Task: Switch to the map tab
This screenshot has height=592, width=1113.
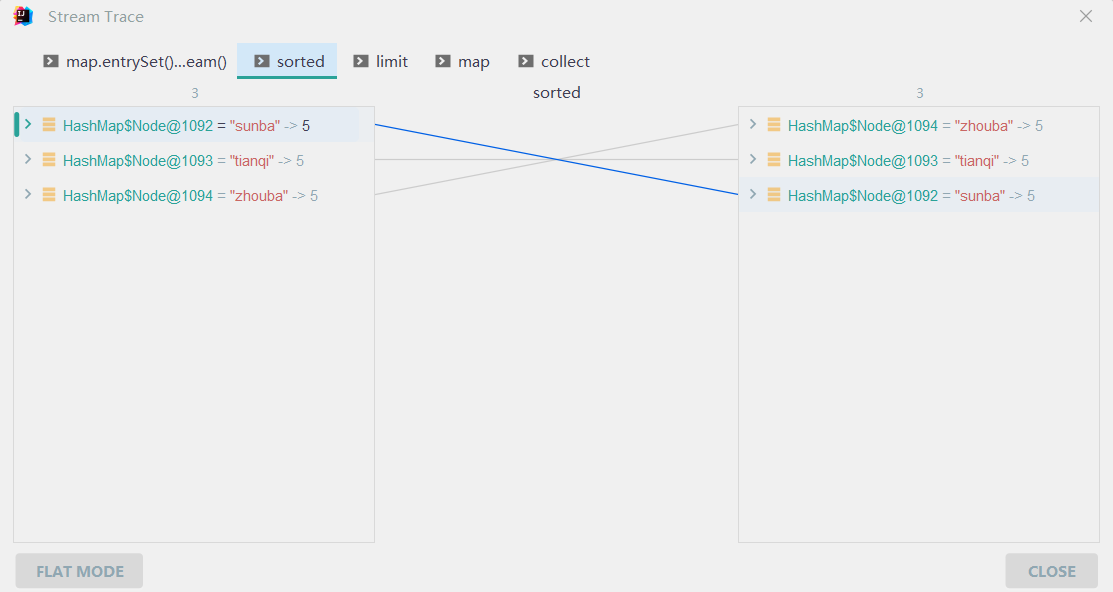Action: tap(462, 62)
